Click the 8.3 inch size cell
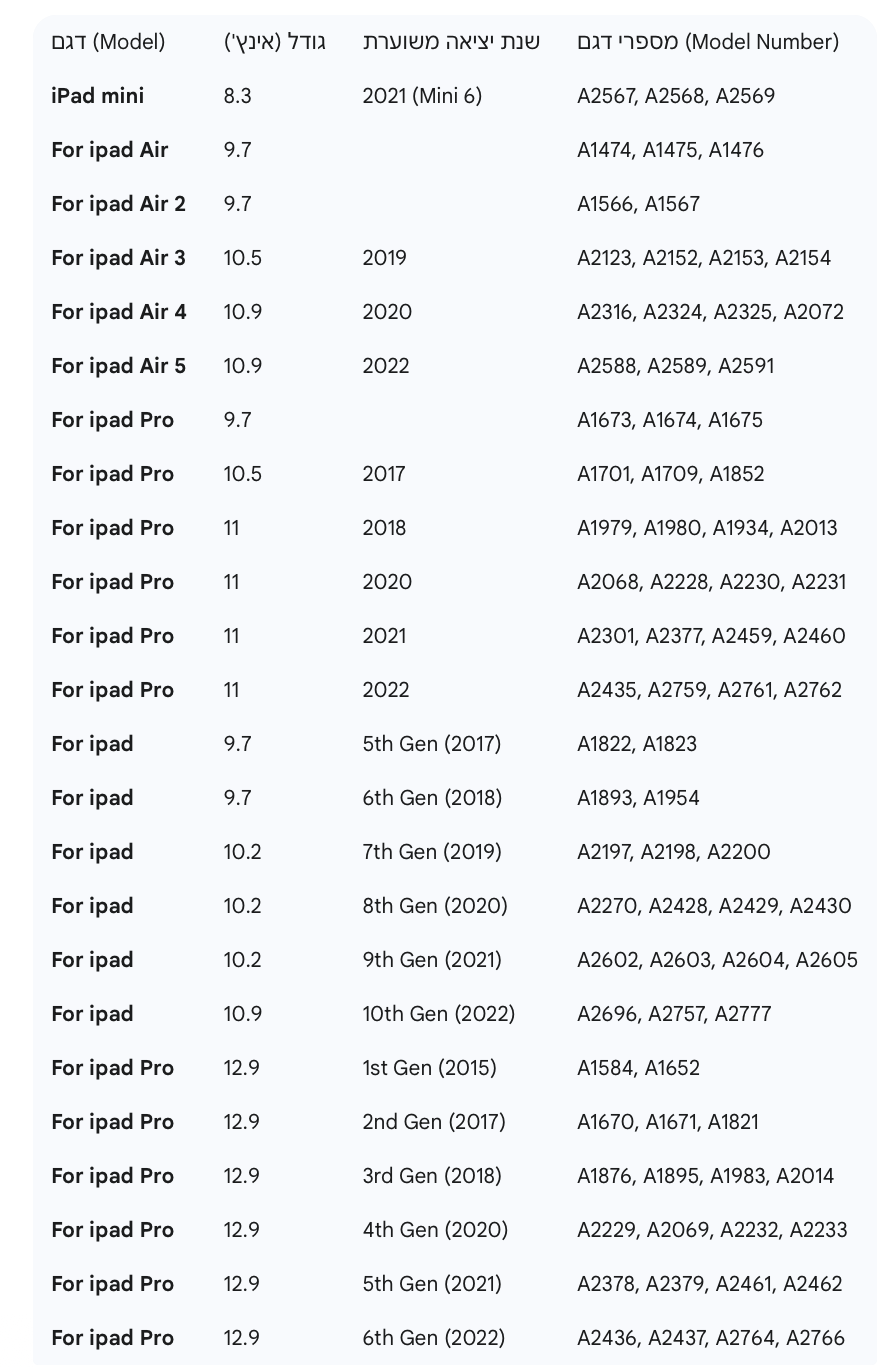This screenshot has height=1367, width=892. [x=237, y=96]
